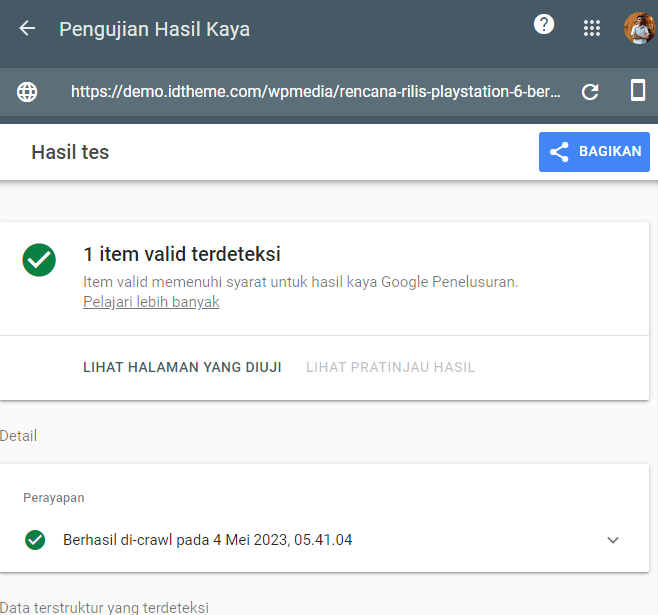Click the 1 item valid terdeteksi heading

(182, 254)
